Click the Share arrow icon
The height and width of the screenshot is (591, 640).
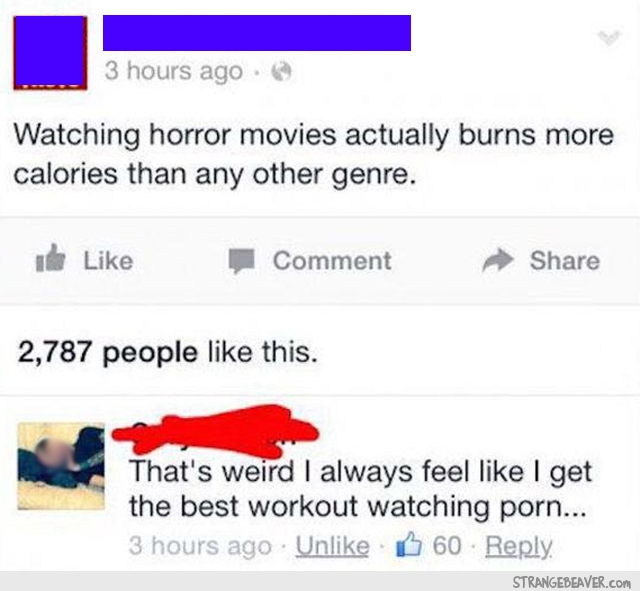497,260
